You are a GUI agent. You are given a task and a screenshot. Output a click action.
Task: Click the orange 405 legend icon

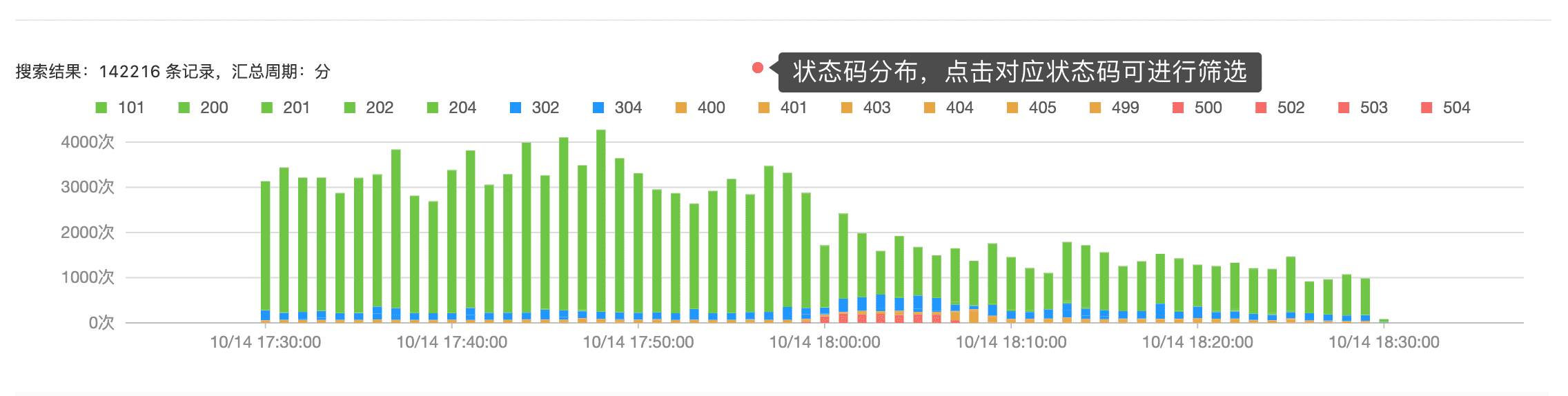[1012, 108]
